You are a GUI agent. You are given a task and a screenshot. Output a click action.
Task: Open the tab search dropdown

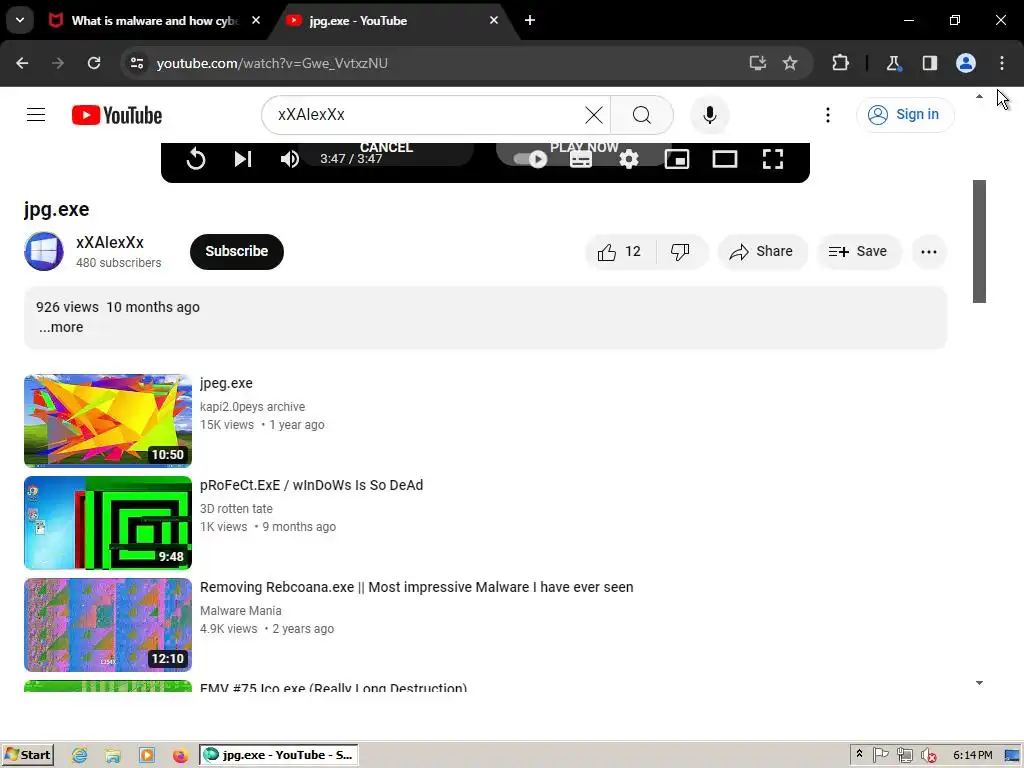pos(20,20)
